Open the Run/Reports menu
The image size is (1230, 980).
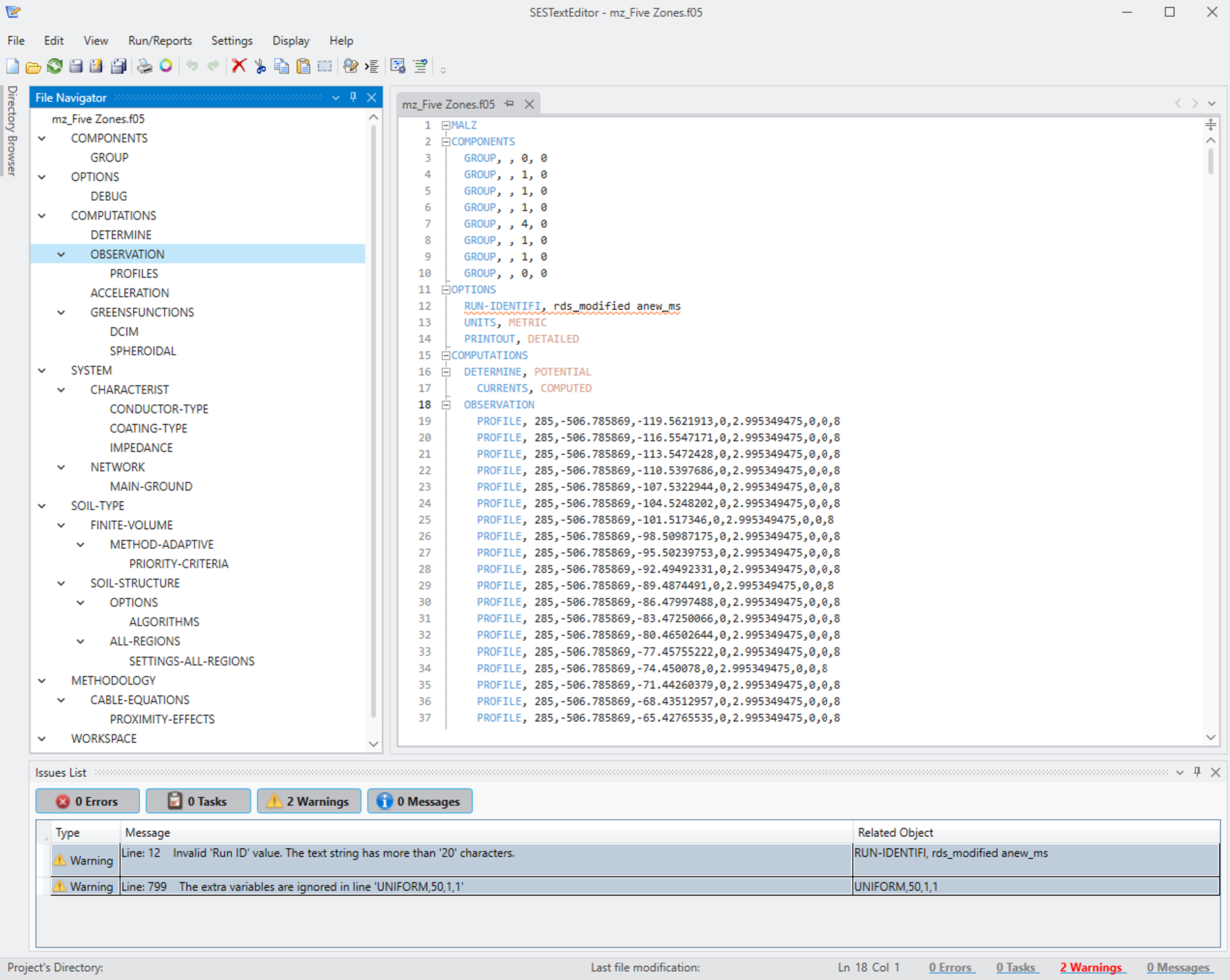pyautogui.click(x=160, y=41)
